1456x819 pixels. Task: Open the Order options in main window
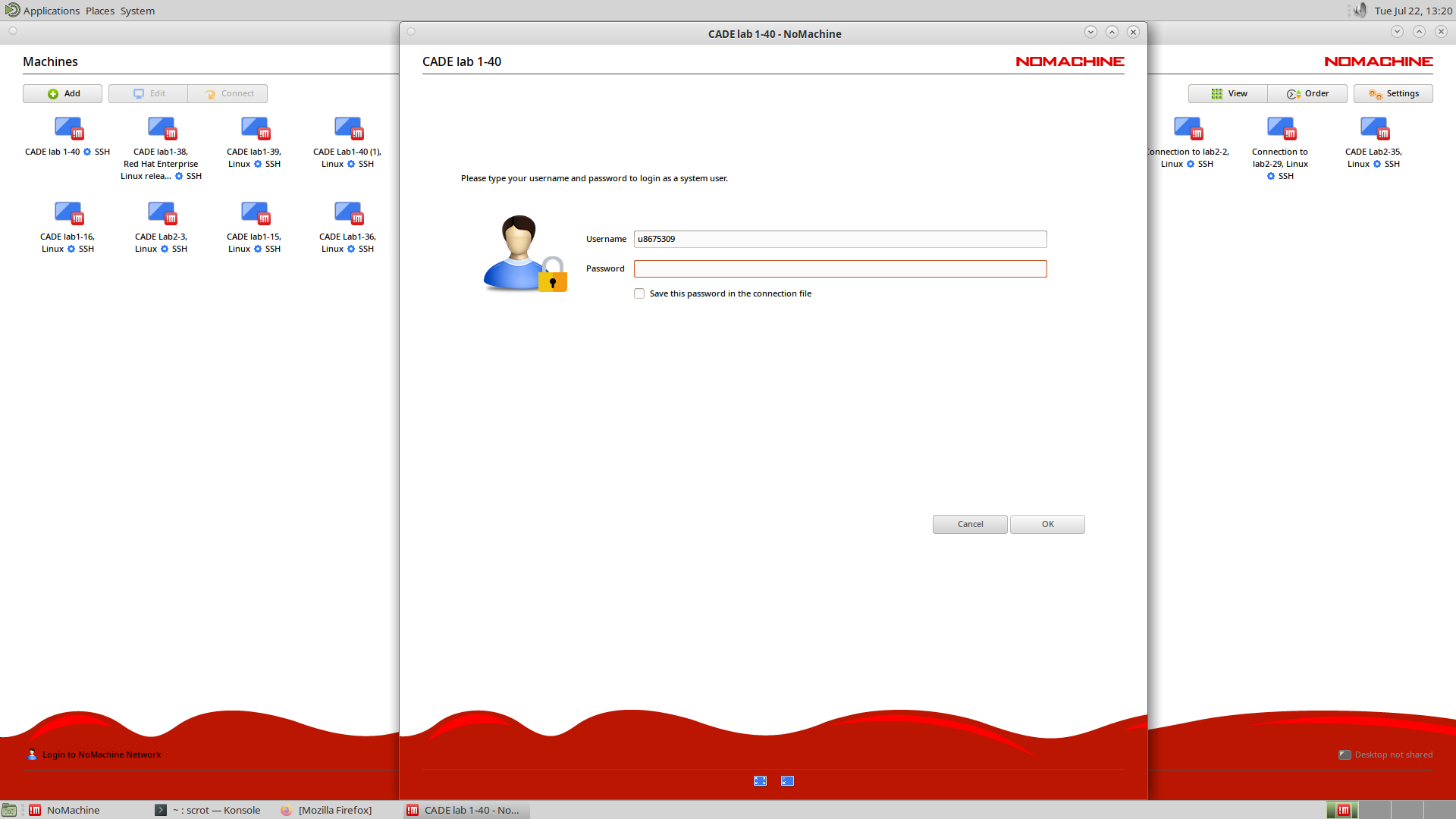pyautogui.click(x=1307, y=93)
